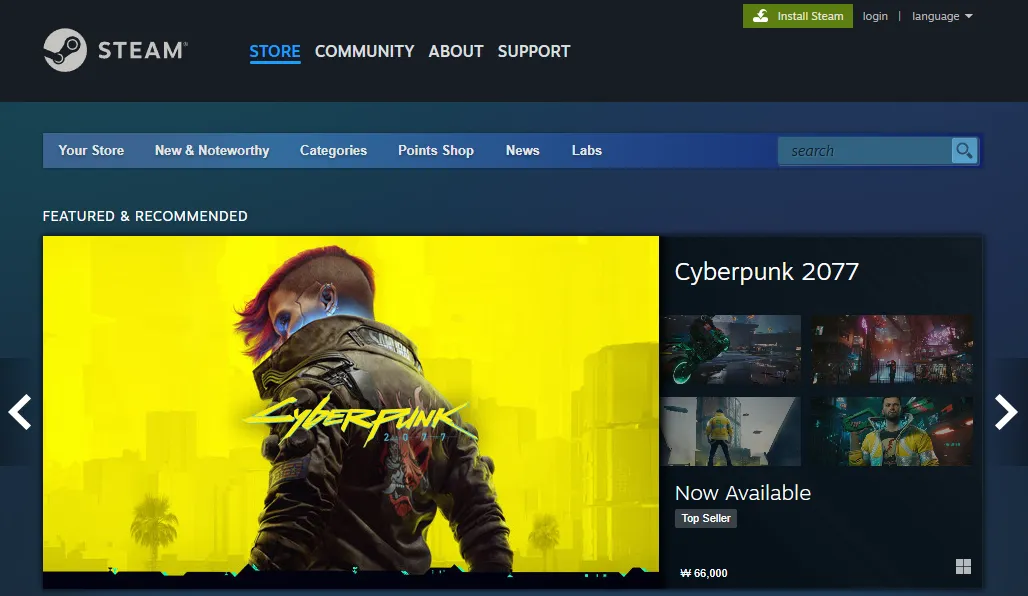Viewport: 1028px width, 596px height.
Task: Select the yellow jacket back view thumbnail
Action: click(731, 431)
